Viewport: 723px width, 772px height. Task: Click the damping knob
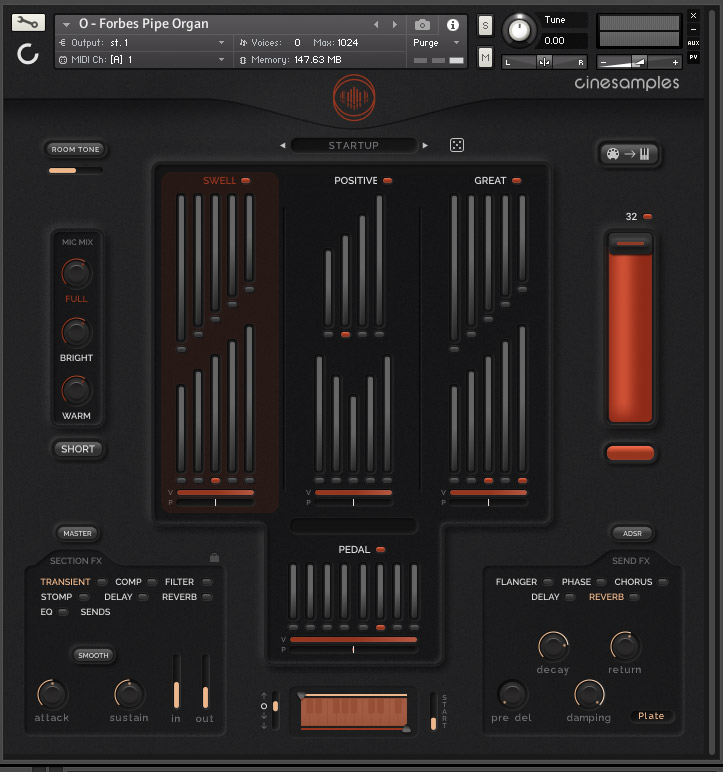pyautogui.click(x=589, y=694)
